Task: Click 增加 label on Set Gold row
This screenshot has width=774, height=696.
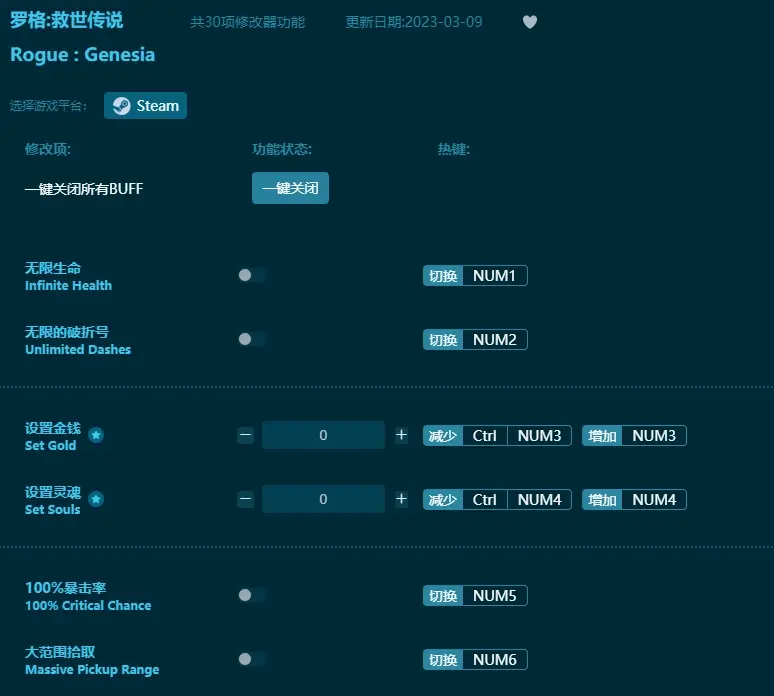Action: 602,436
